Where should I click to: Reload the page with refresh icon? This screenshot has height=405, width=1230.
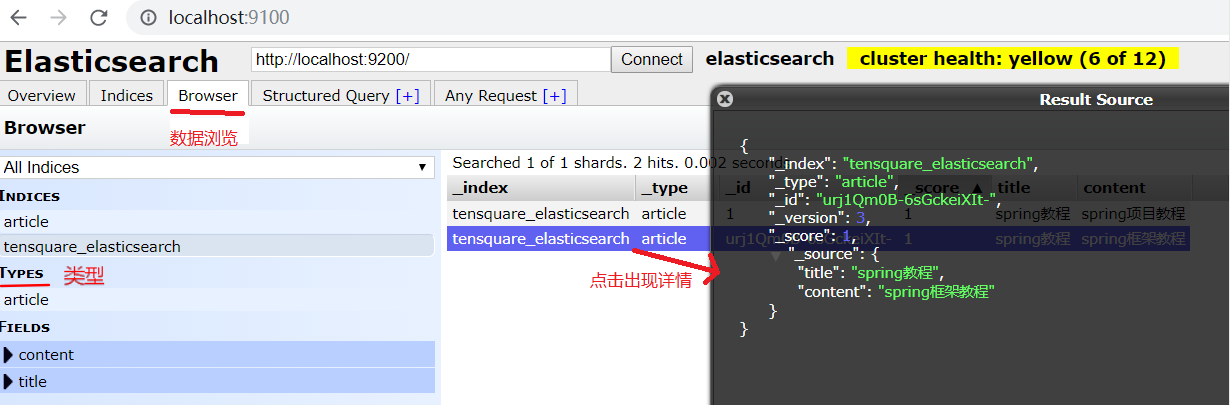(98, 17)
